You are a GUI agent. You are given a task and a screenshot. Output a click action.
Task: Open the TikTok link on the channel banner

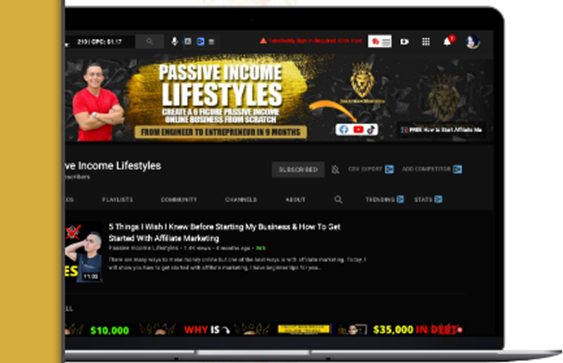(x=371, y=130)
